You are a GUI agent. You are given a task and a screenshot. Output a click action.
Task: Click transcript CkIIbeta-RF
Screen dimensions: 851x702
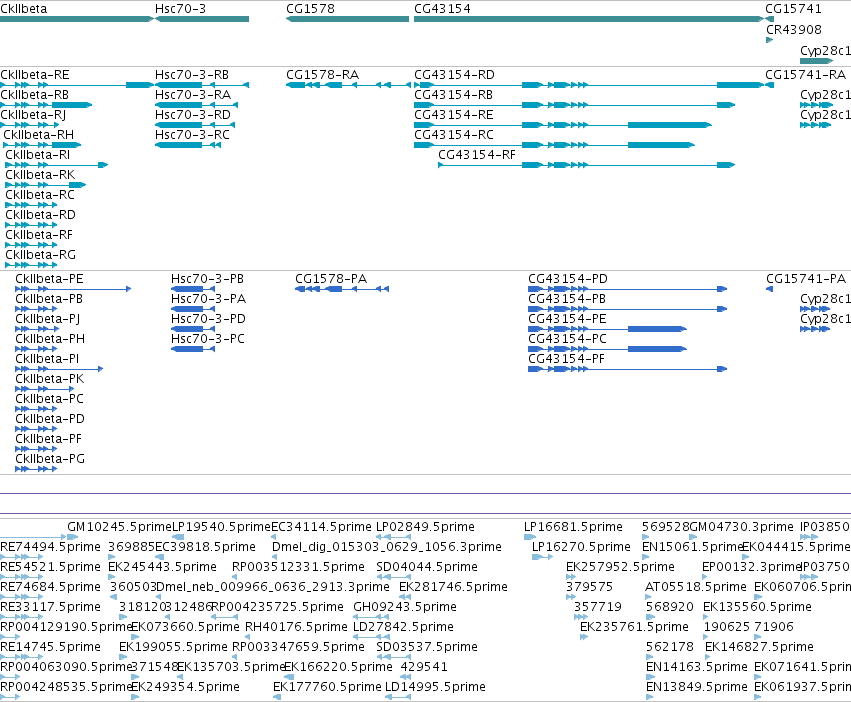31,245
